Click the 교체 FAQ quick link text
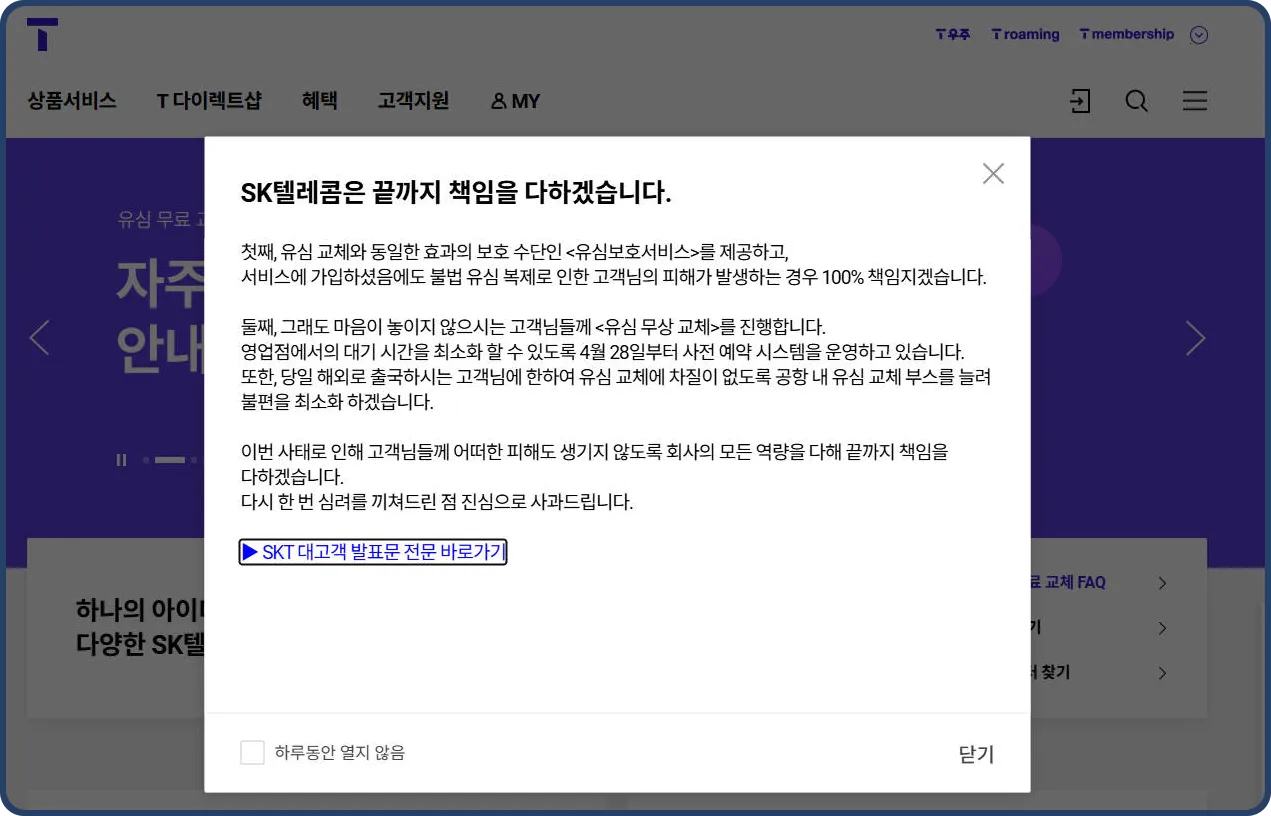The width and height of the screenshot is (1271, 816). tap(1068, 582)
